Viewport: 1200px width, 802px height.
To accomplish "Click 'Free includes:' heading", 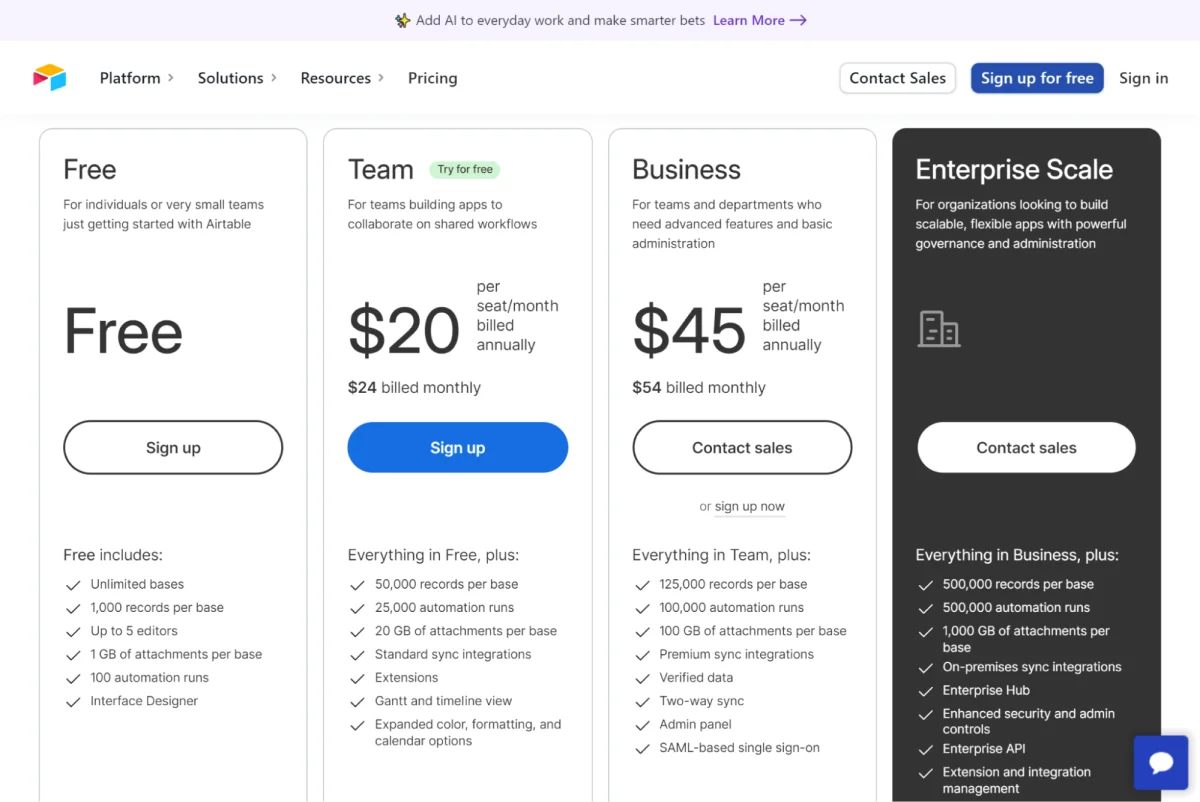I will pyautogui.click(x=113, y=555).
